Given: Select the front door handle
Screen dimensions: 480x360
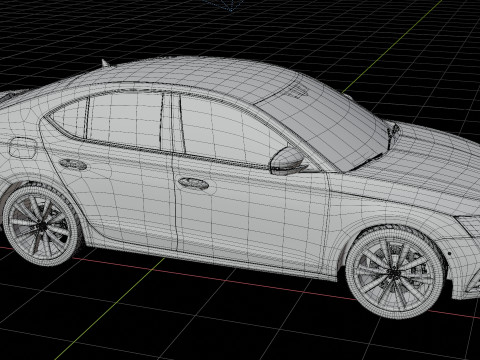Looking at the screenshot, I should (x=193, y=183).
